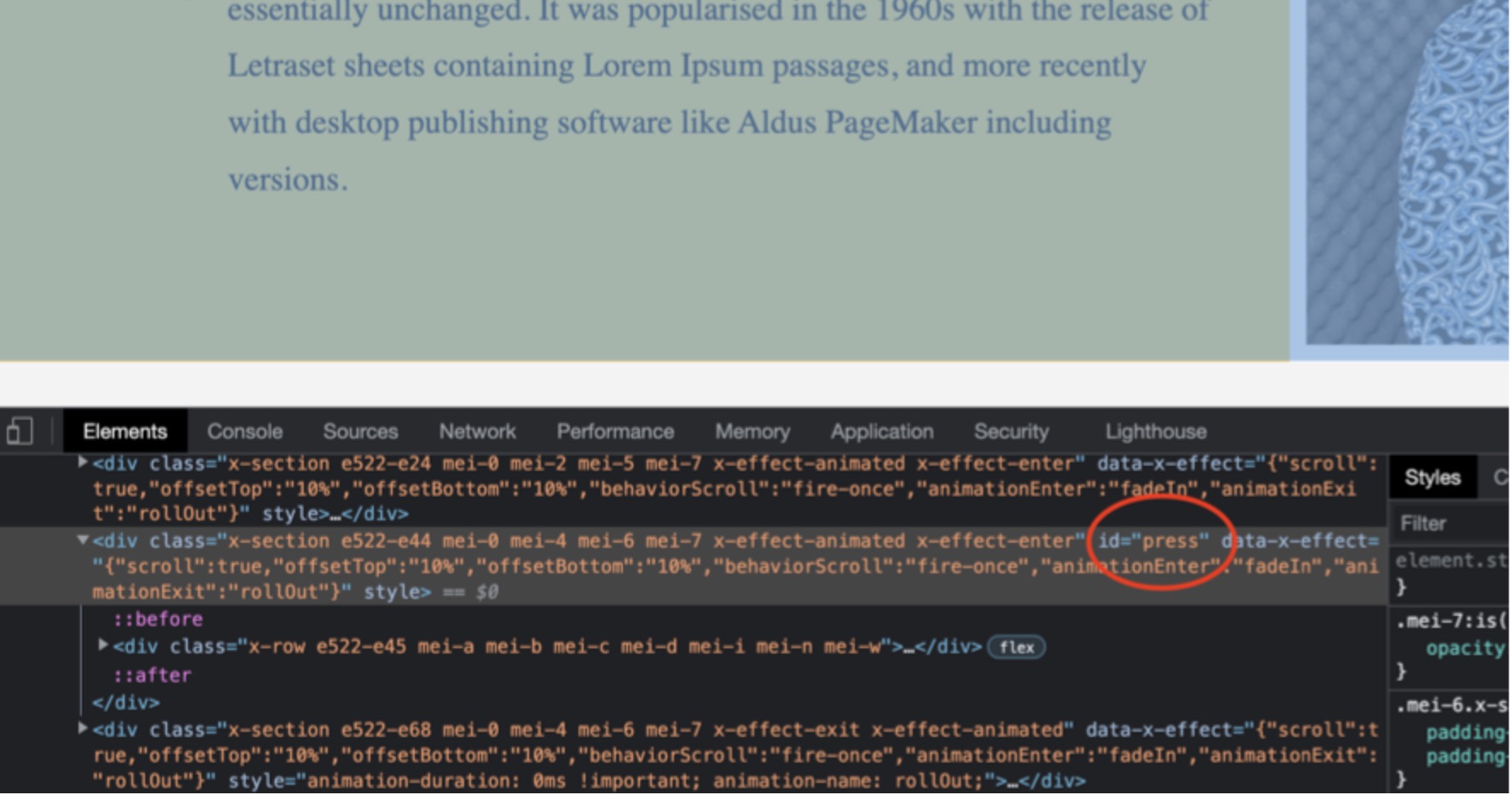Click the opacity property in Styles
The image size is (1512, 795).
(x=1463, y=648)
